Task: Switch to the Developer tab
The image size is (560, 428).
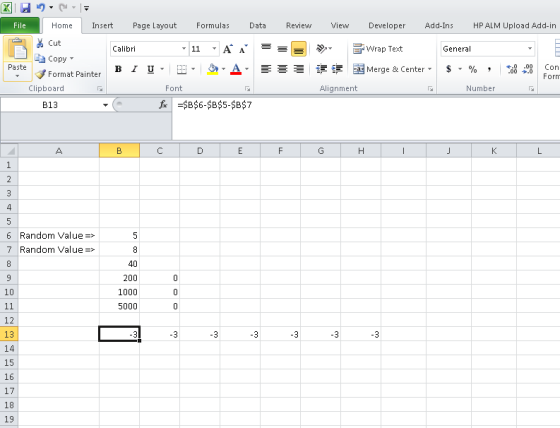Action: coord(387,25)
